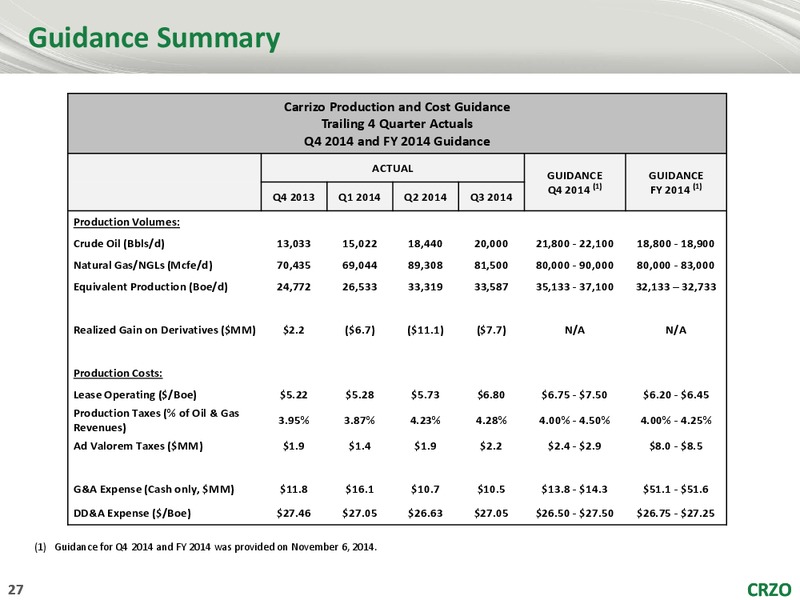
Task: Select the Q4 2013 column header
Action: [294, 197]
